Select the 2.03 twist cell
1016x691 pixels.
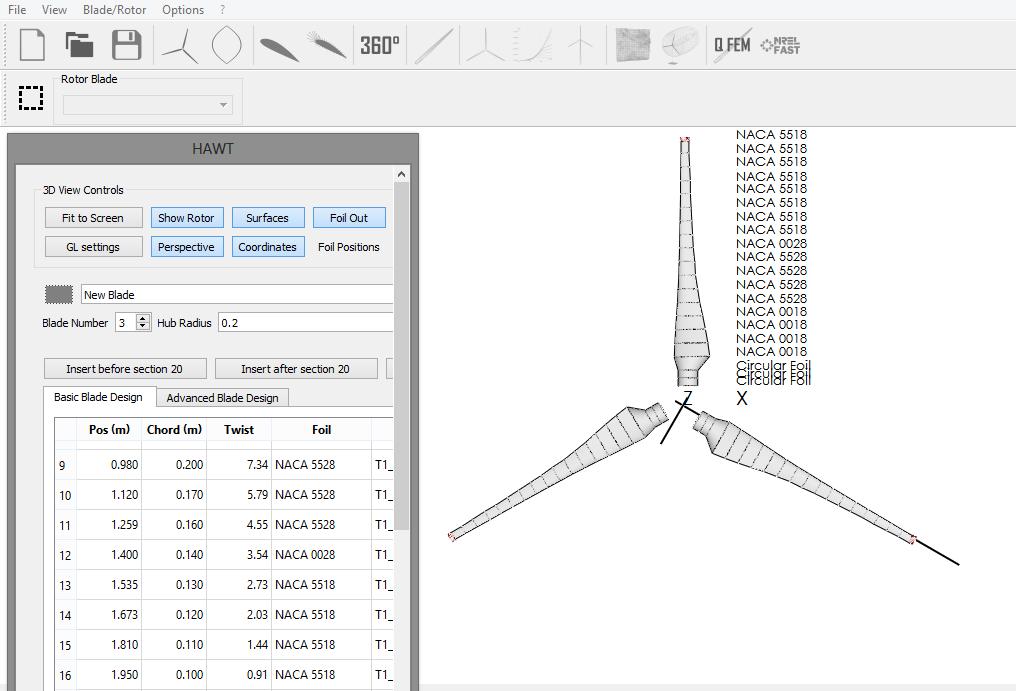[239, 615]
